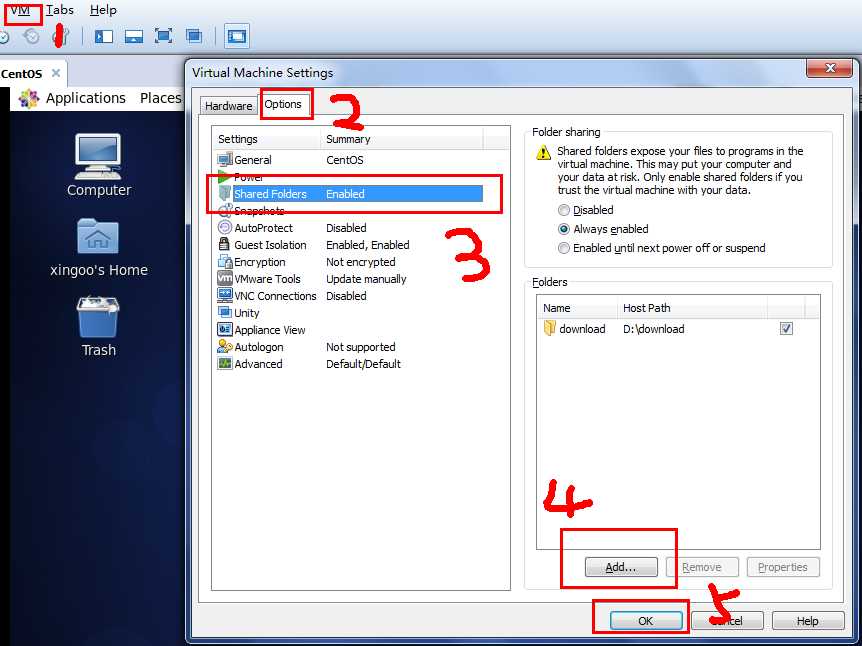Switch to the Hardware tab
The width and height of the screenshot is (862, 646).
(228, 106)
